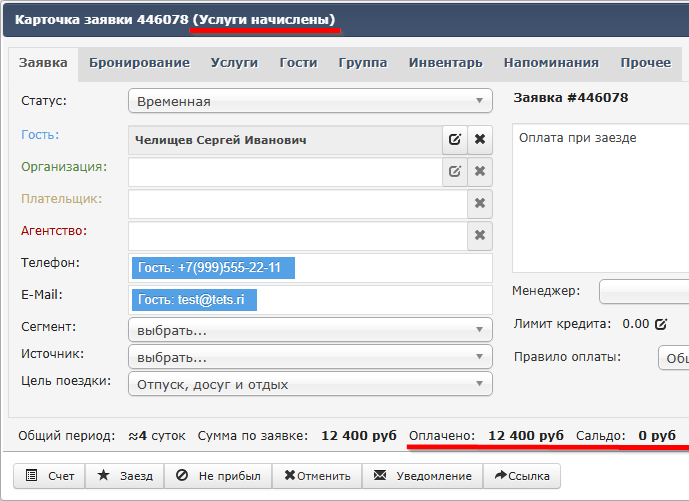Screen dimensions: 689x501
Task: Go to the Гости tab
Action: [298, 63]
